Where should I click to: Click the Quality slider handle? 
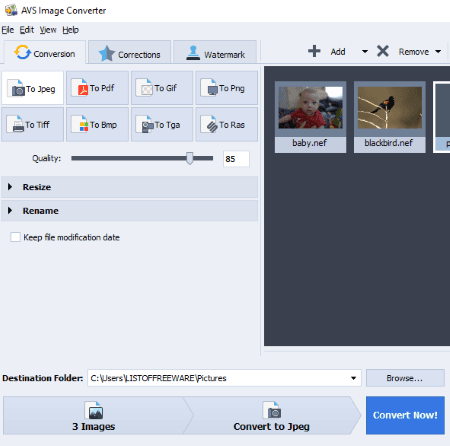click(x=190, y=158)
